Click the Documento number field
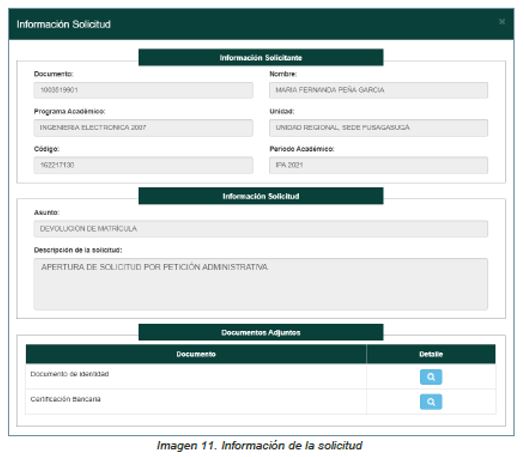Screen dimensions: 524x457 pyautogui.click(x=143, y=90)
